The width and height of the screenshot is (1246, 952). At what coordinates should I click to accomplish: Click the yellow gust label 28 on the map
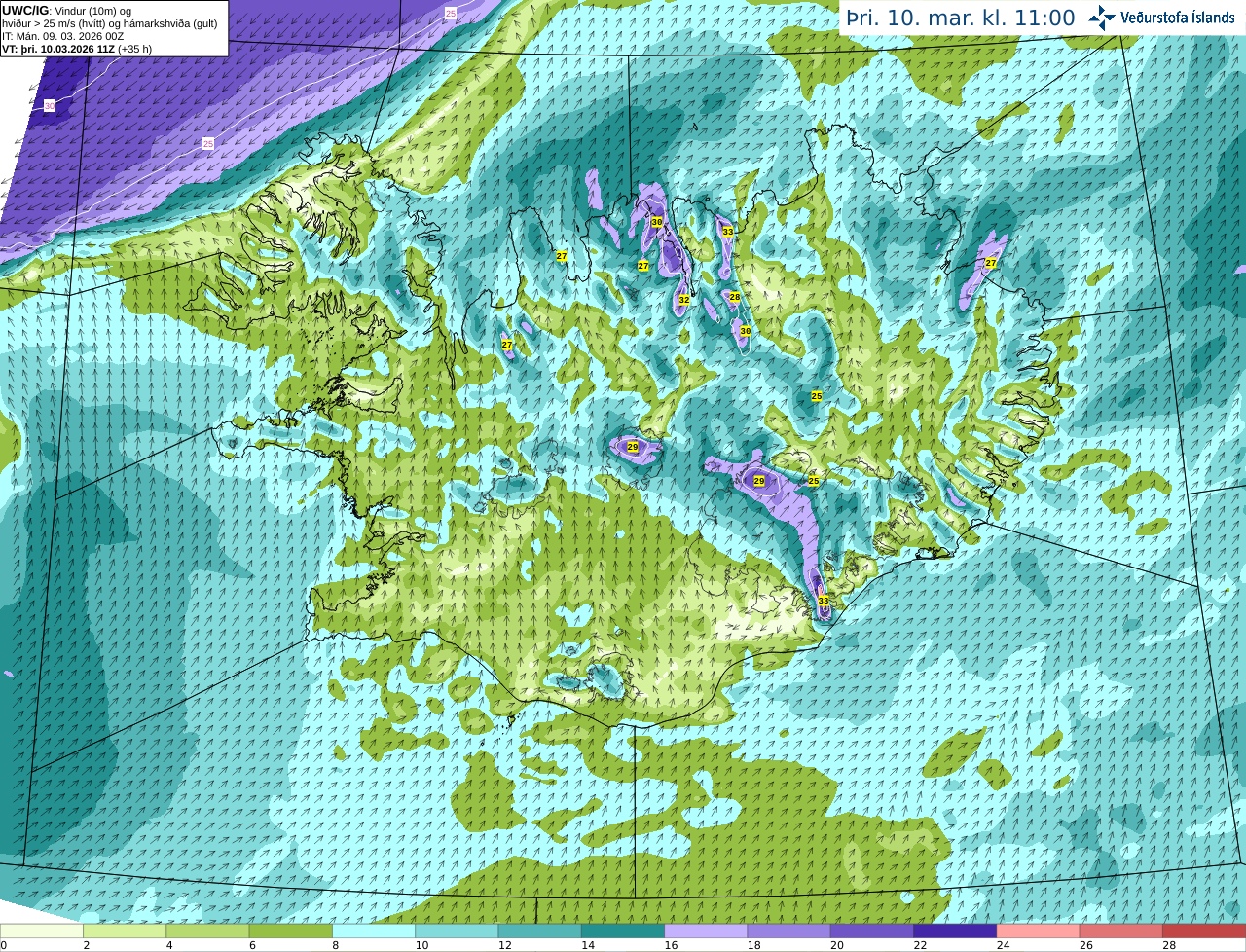point(735,297)
